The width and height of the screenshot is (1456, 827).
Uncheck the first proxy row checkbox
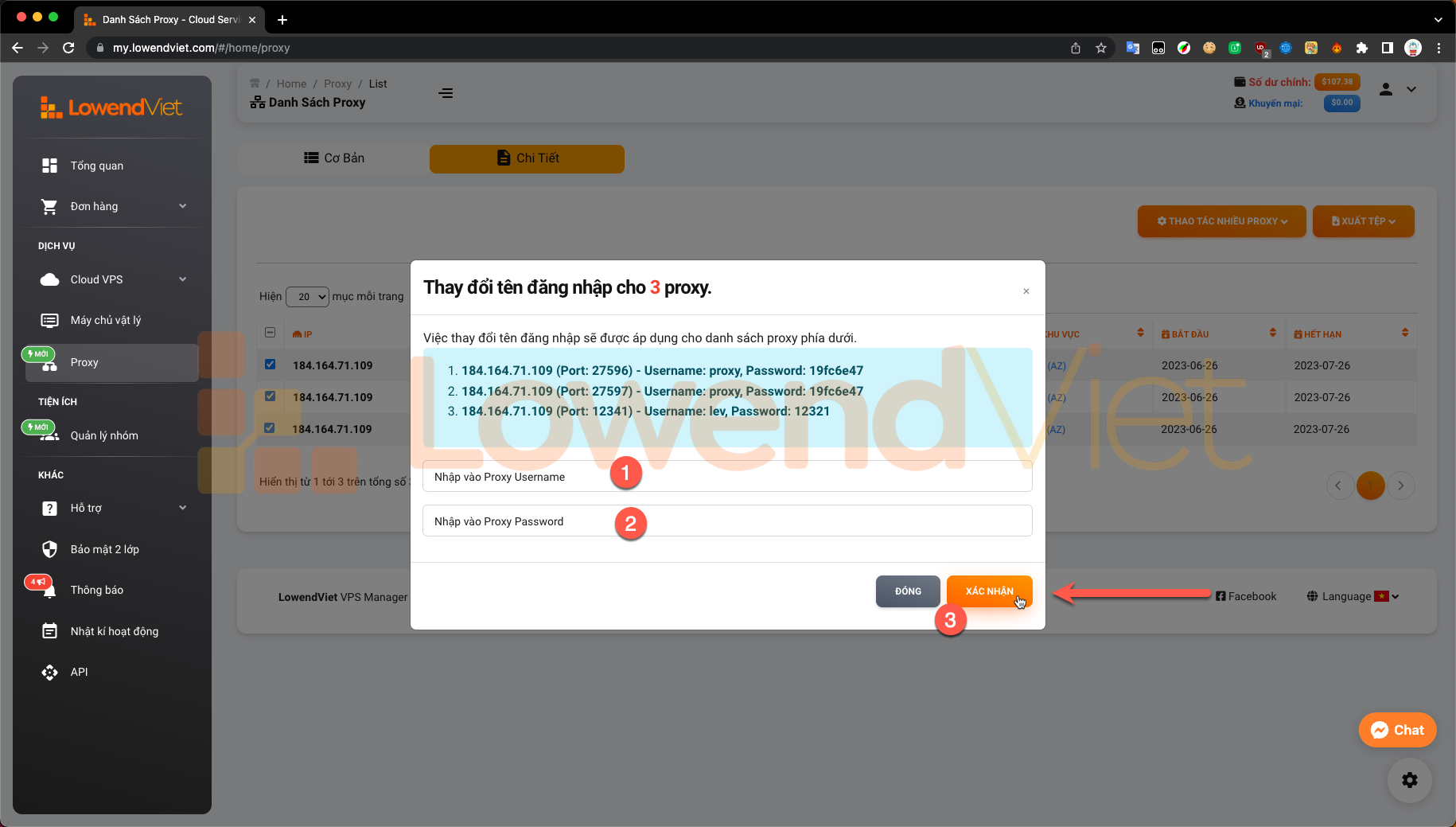point(270,365)
